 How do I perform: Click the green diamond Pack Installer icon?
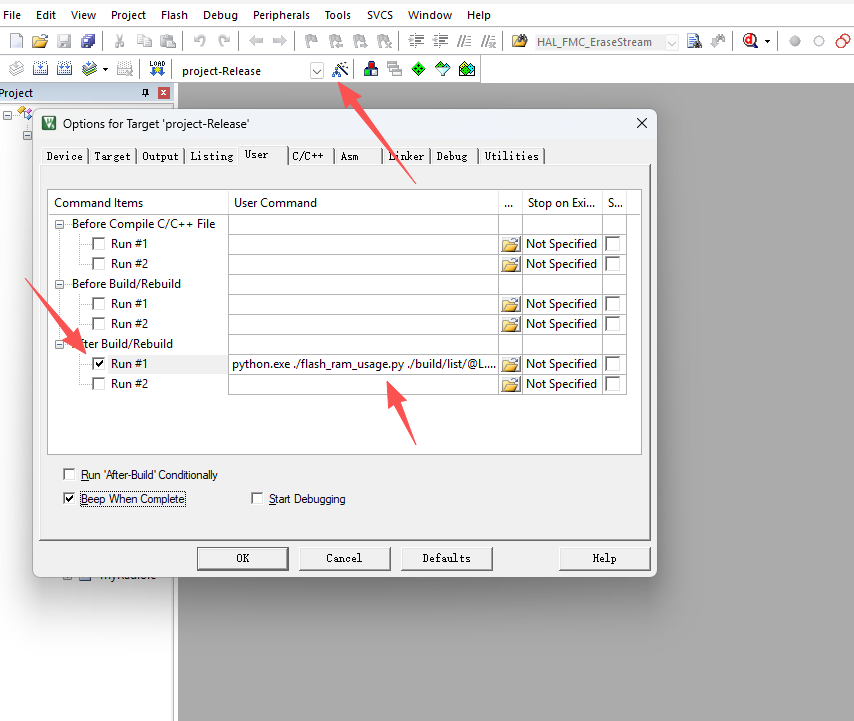pyautogui.click(x=418, y=69)
